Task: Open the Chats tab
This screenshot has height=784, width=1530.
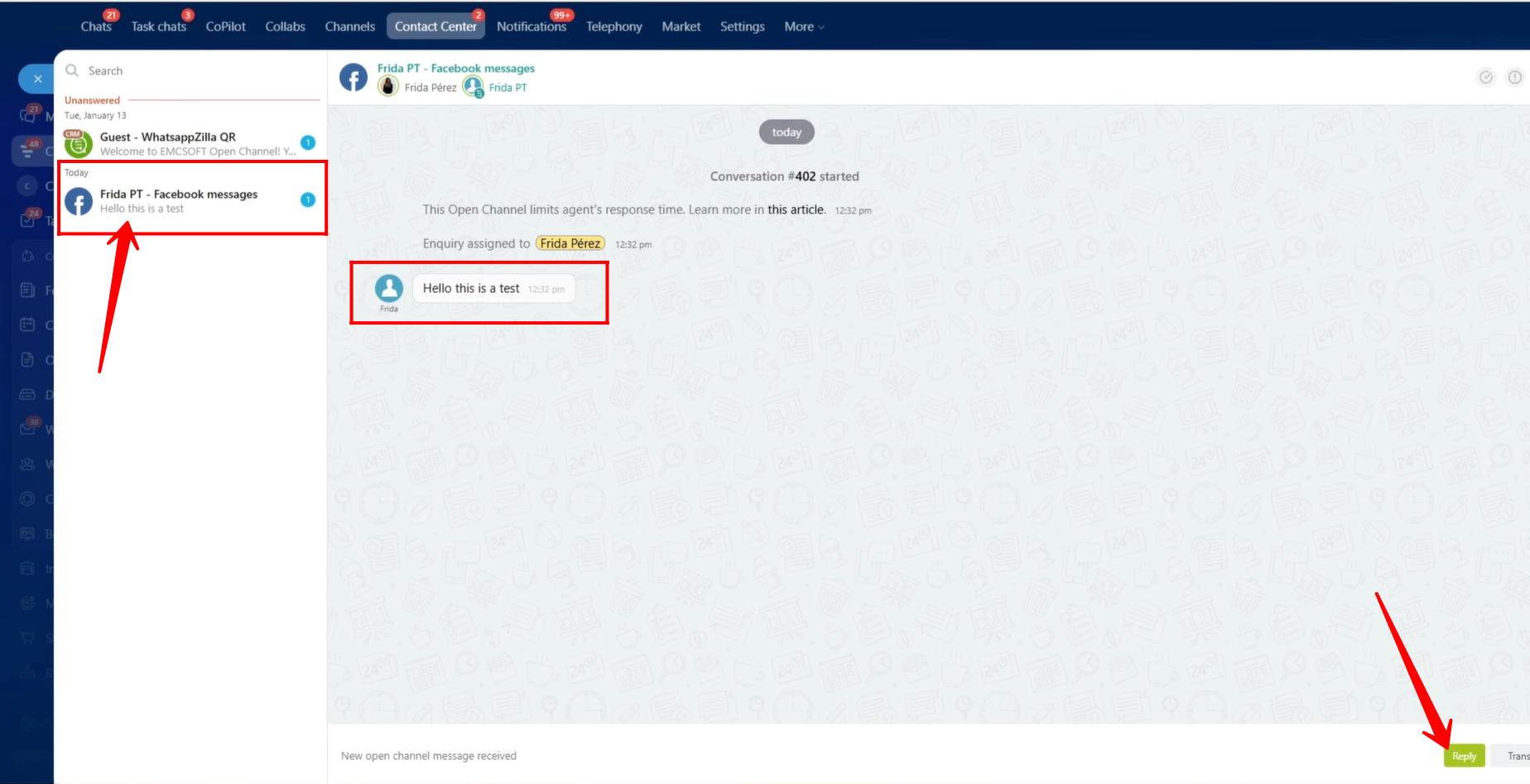Action: (x=96, y=26)
